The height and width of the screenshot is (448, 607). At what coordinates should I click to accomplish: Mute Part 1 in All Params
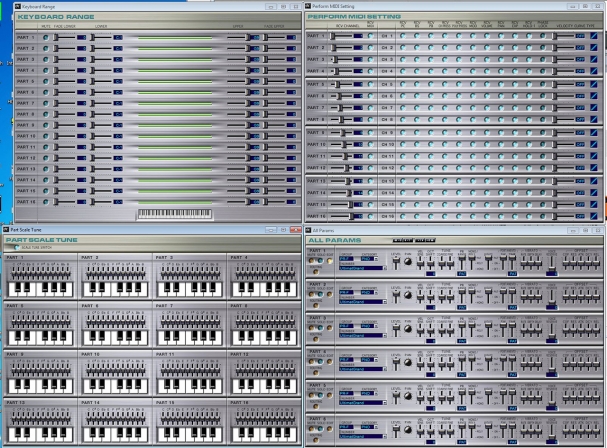coord(311,261)
